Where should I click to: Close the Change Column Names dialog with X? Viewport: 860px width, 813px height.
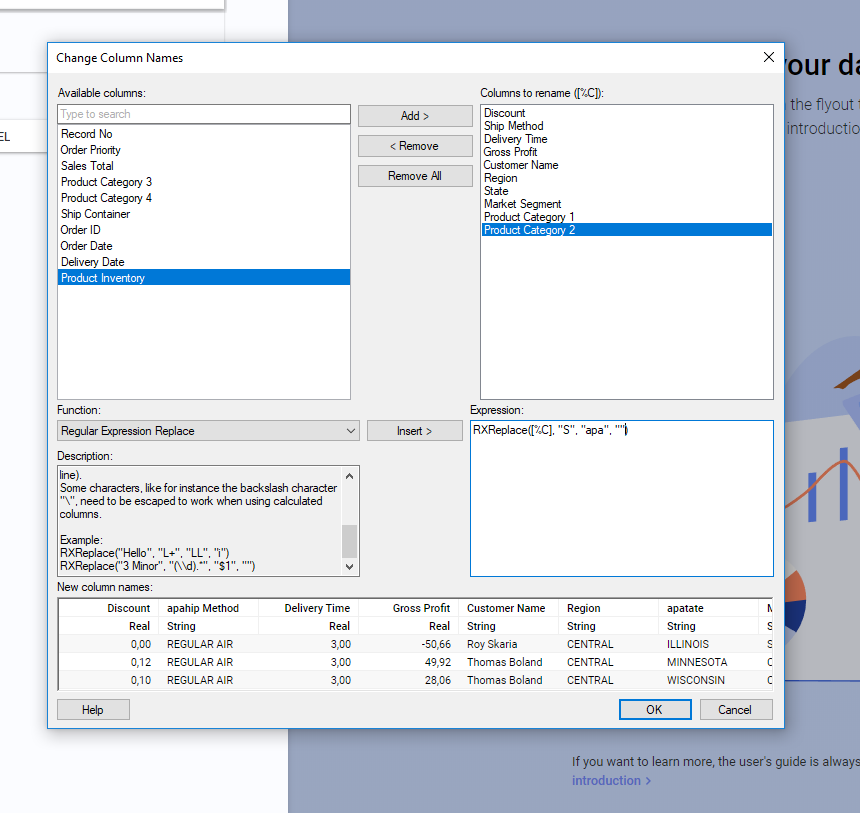pos(768,57)
